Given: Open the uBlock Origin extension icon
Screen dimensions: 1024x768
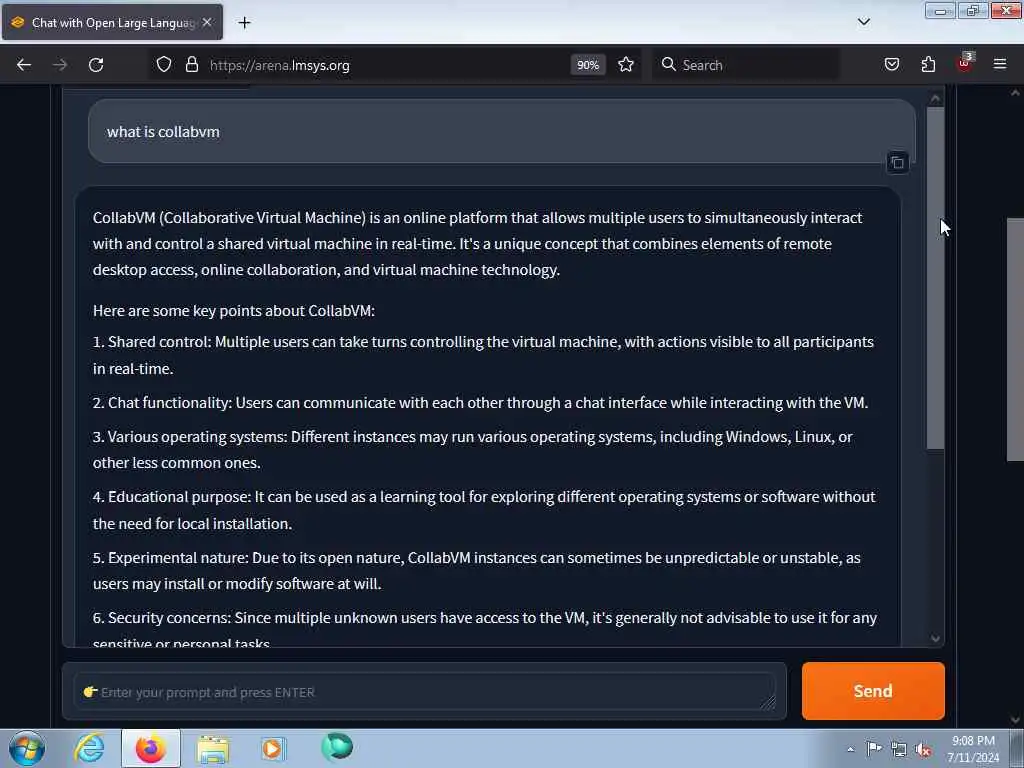Looking at the screenshot, I should tap(965, 63).
